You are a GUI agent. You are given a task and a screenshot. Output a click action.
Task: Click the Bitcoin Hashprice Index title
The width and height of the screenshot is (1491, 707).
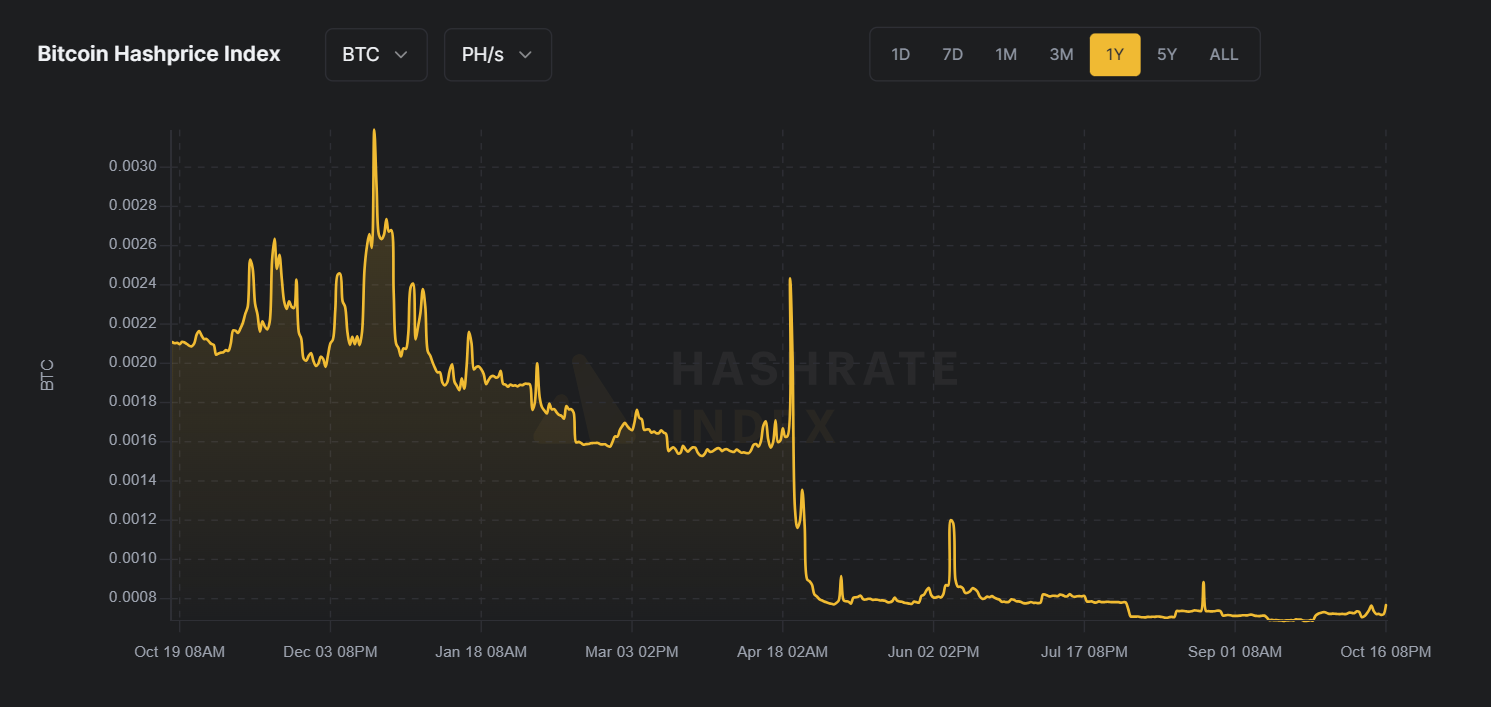pyautogui.click(x=159, y=54)
